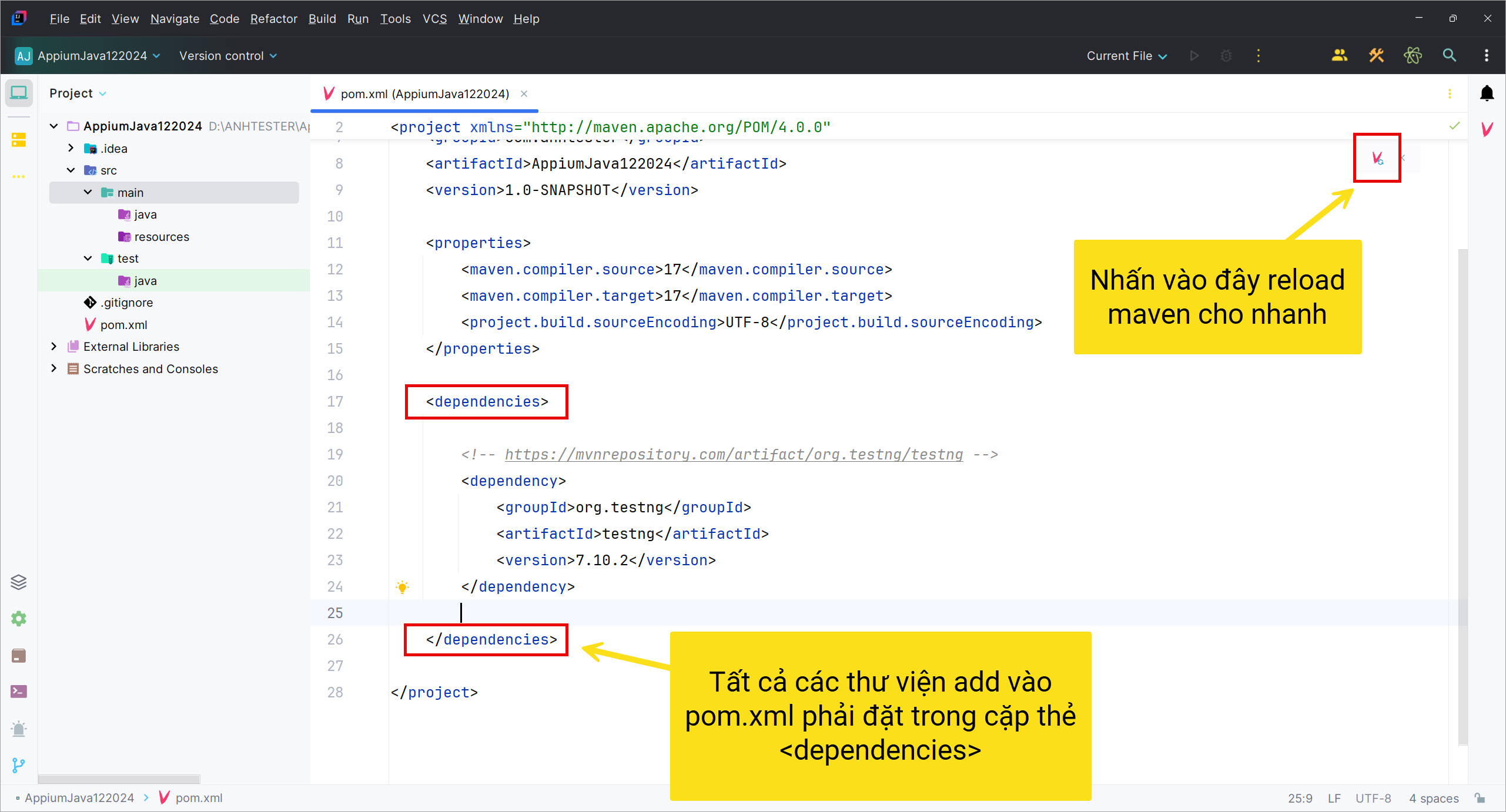This screenshot has width=1506, height=812.
Task: Open the Refactor menu
Action: click(273, 19)
